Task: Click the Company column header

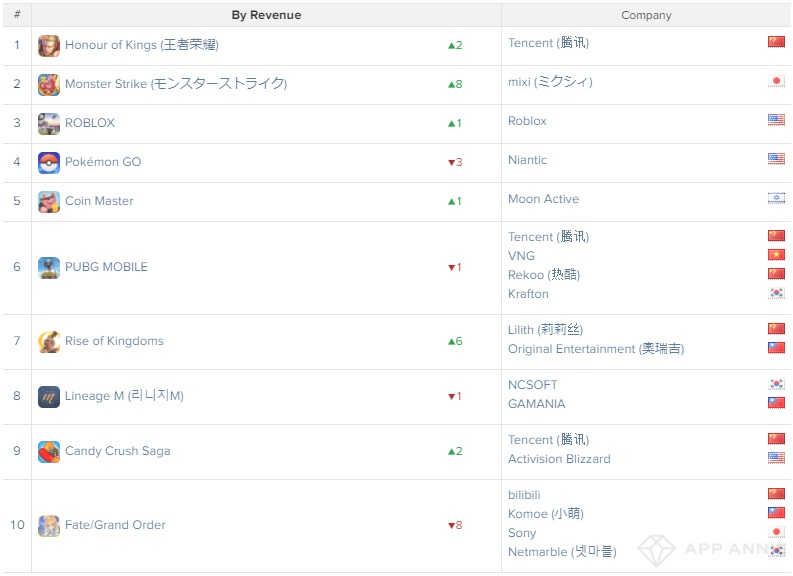Action: pyautogui.click(x=646, y=15)
